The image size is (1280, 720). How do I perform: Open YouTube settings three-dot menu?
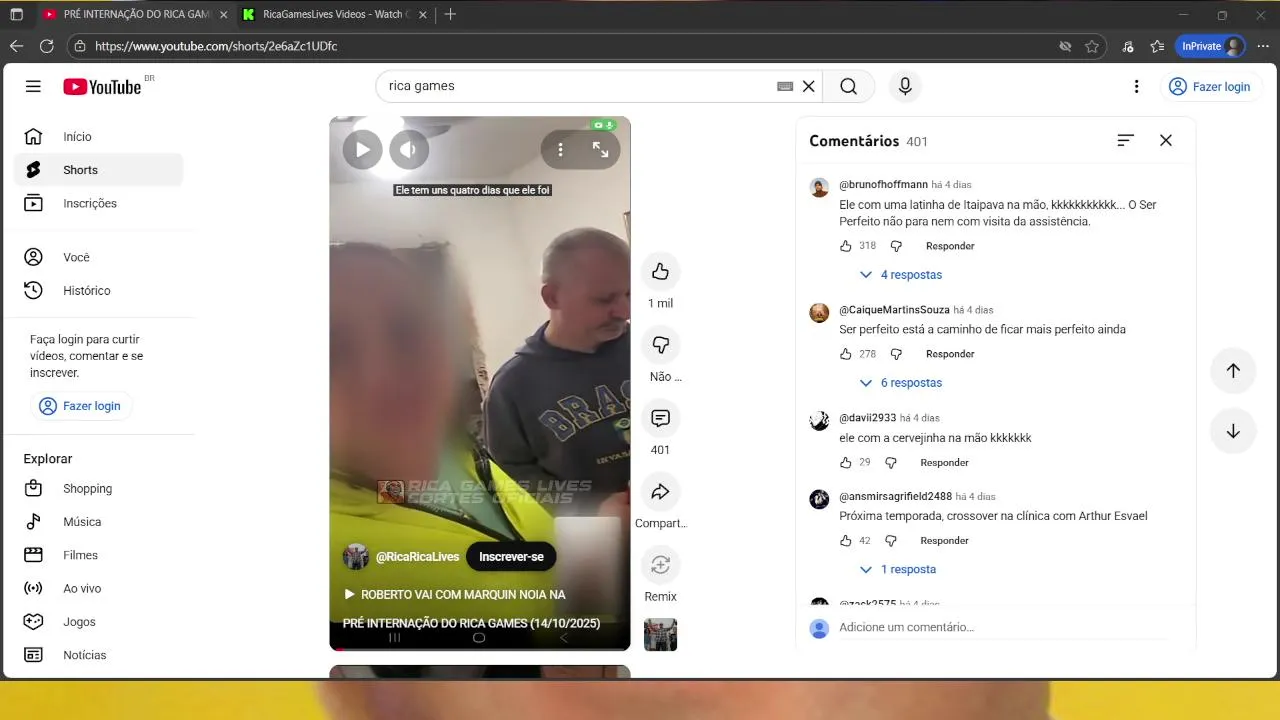[1136, 87]
